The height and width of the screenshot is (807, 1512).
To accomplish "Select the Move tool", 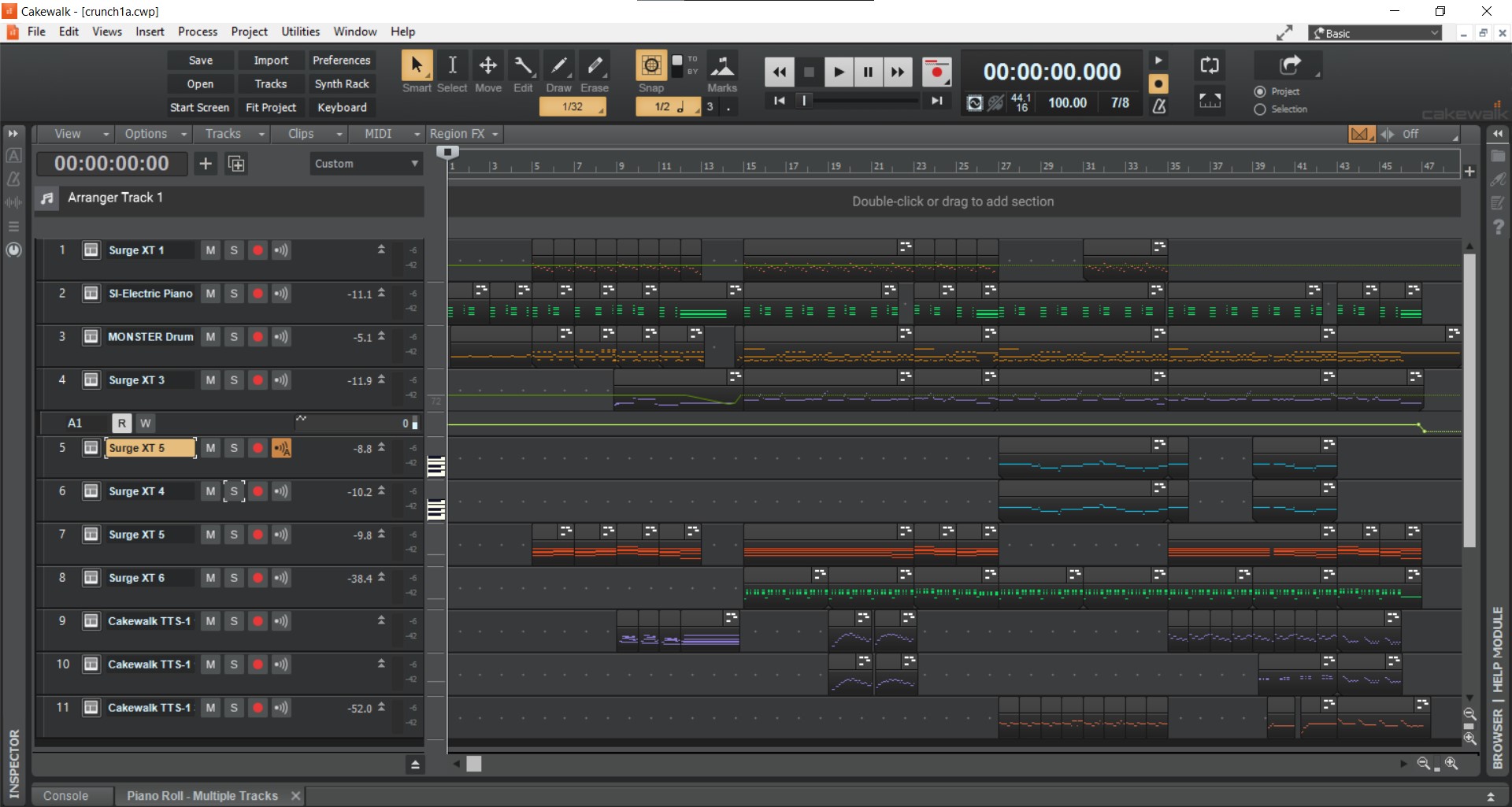I will (x=487, y=66).
